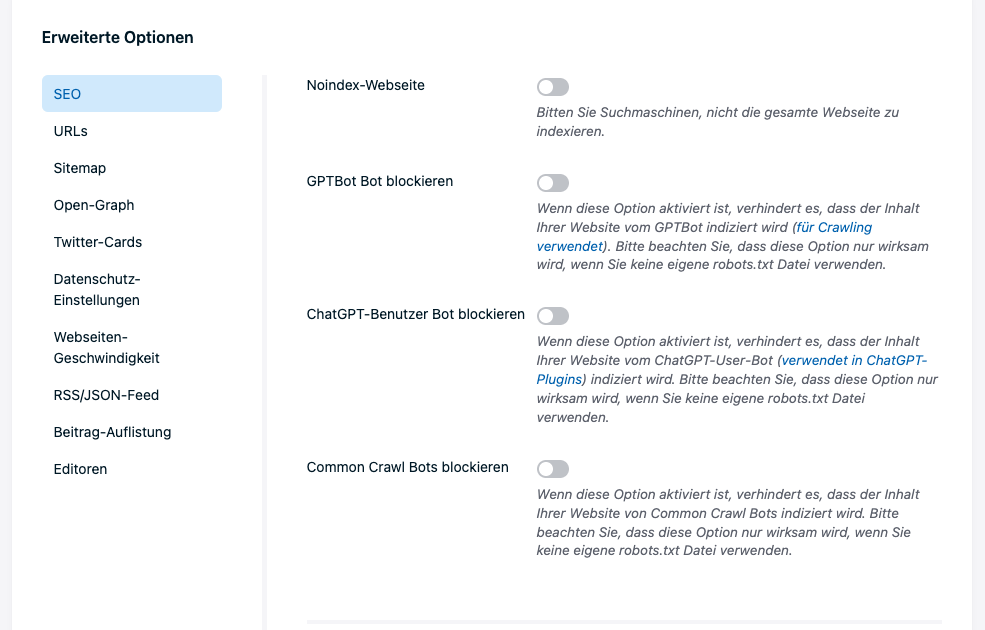Open the Editoren settings section
The image size is (985, 630).
(80, 469)
